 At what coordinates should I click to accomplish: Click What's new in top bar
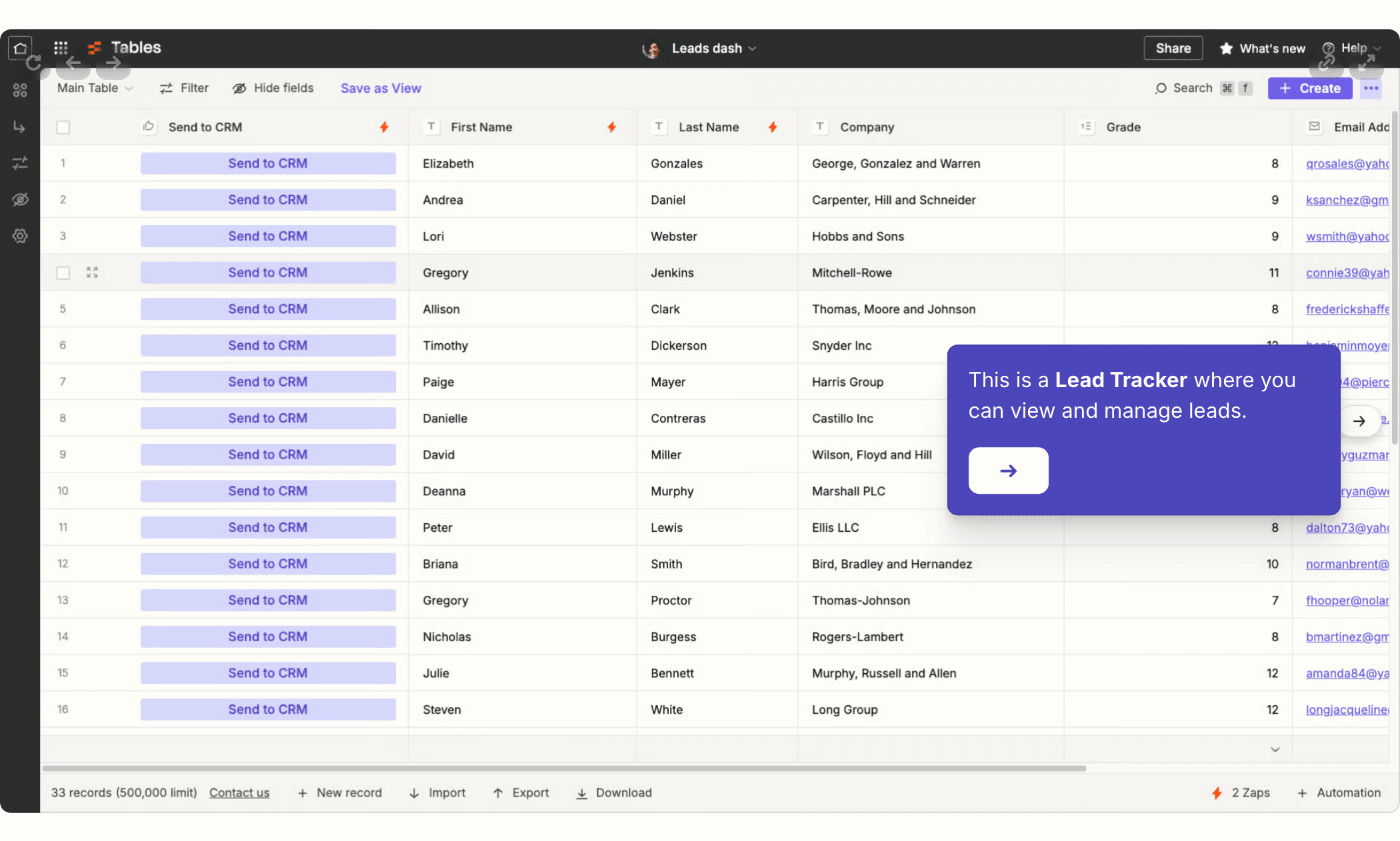[1262, 48]
